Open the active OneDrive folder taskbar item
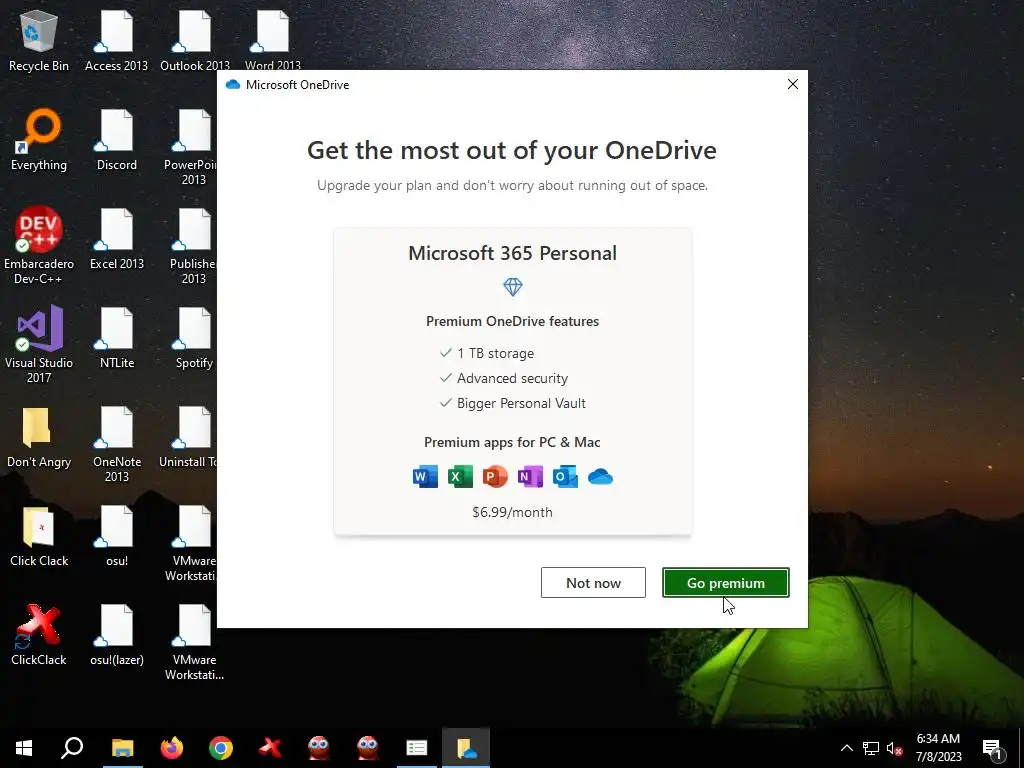1024x768 pixels. click(x=466, y=748)
